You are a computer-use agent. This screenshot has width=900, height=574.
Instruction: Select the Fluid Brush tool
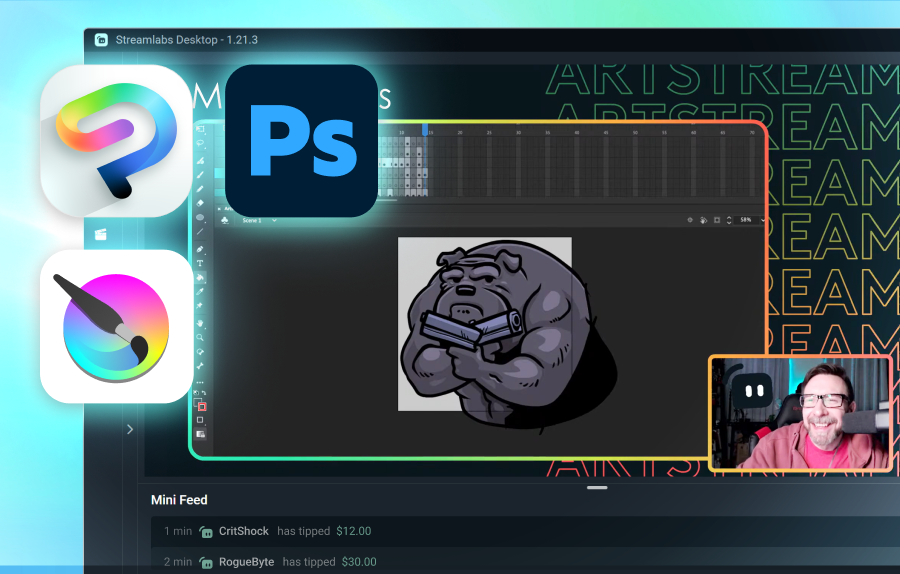tap(200, 161)
